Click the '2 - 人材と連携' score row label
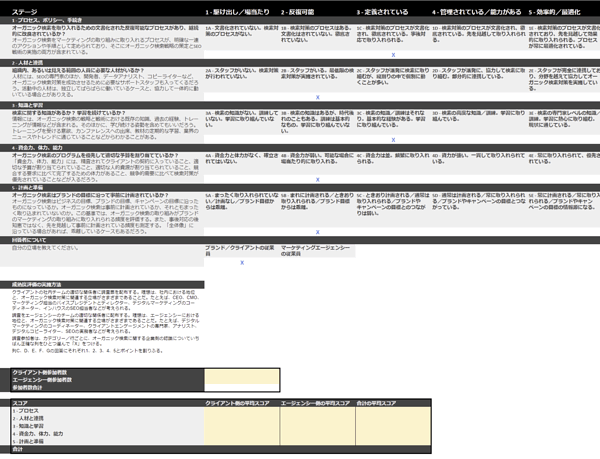 pos(28,418)
